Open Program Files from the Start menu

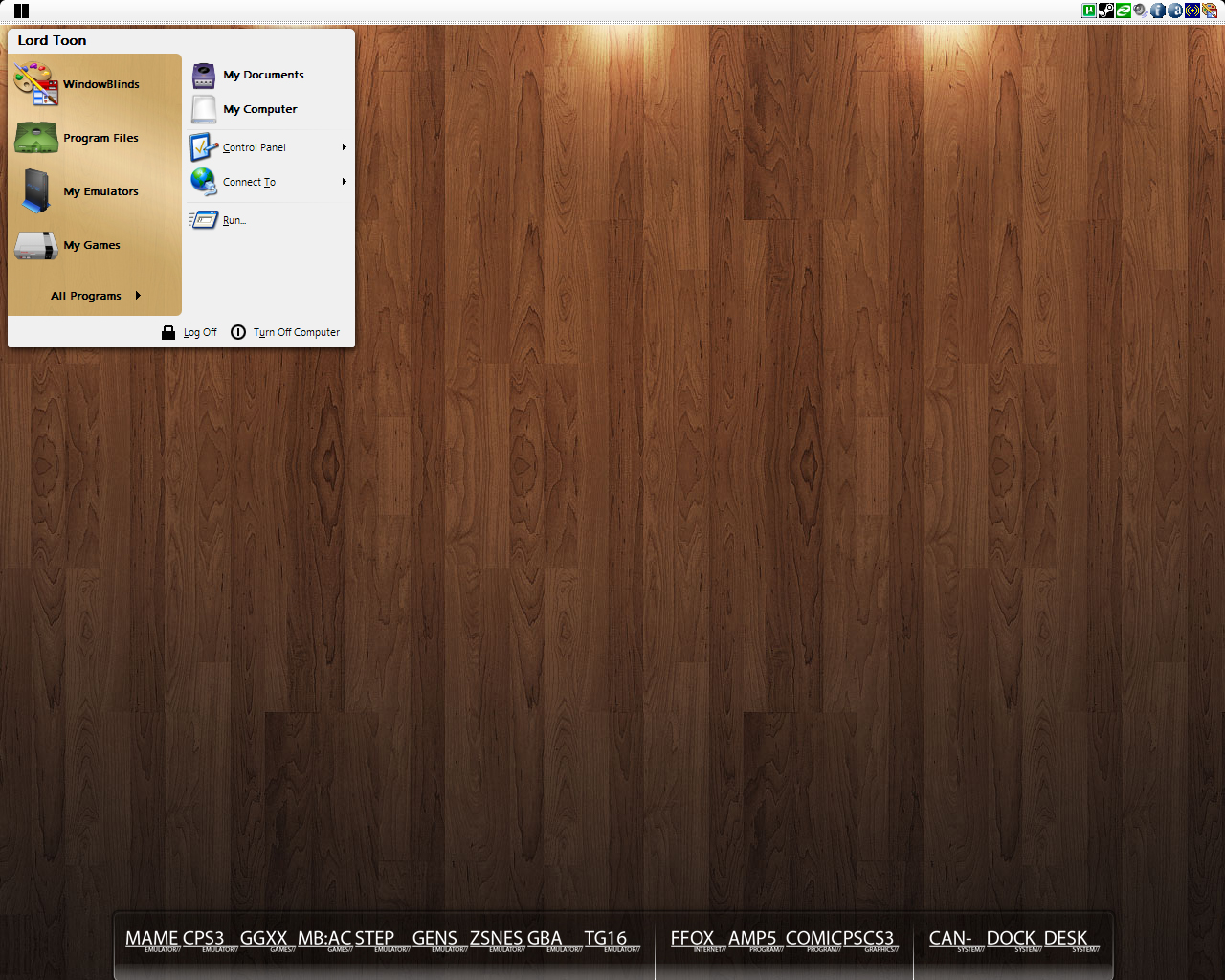95,138
